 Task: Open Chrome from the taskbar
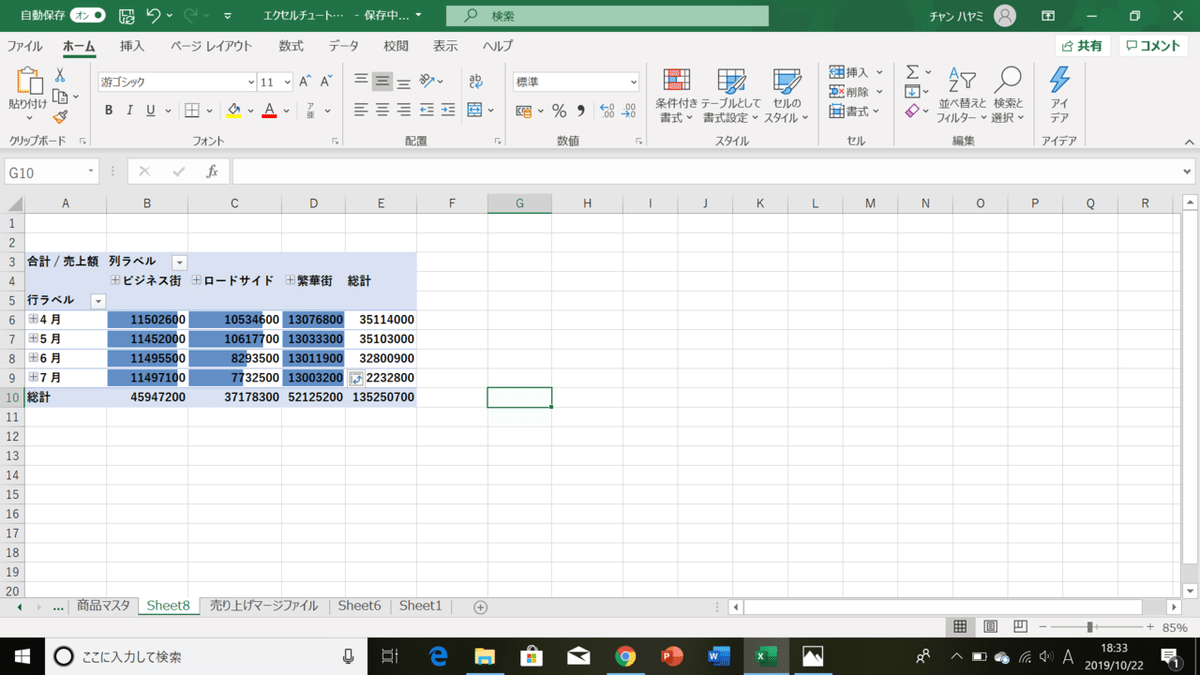pos(625,656)
